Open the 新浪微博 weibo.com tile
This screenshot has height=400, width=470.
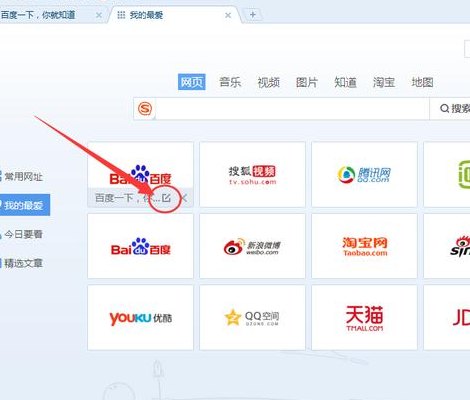pos(252,246)
